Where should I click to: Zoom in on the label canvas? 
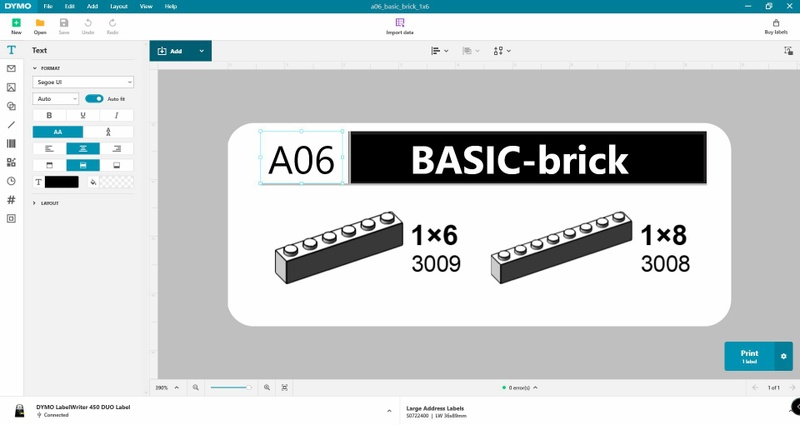coord(267,388)
